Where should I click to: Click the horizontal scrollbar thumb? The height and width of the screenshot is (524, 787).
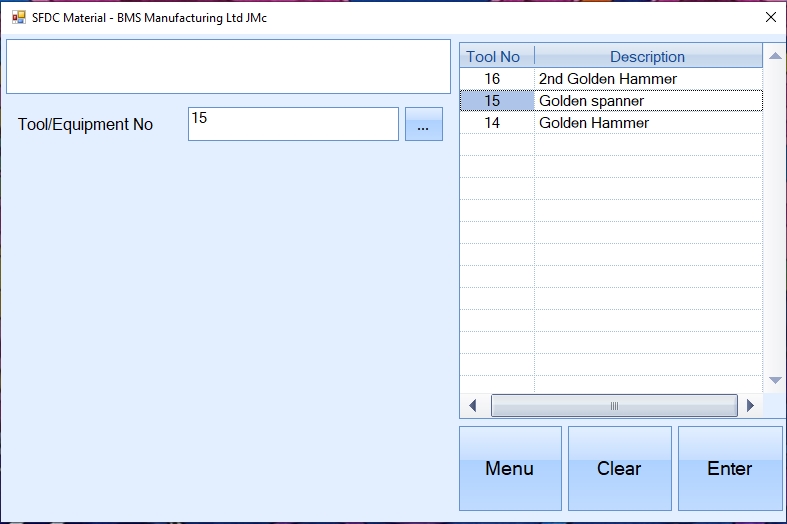(613, 406)
